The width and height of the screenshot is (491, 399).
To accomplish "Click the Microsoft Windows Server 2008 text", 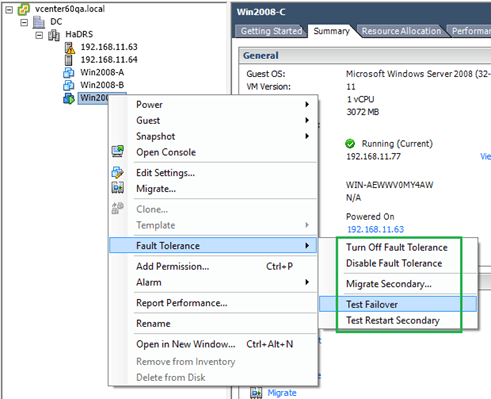I will coord(418,74).
